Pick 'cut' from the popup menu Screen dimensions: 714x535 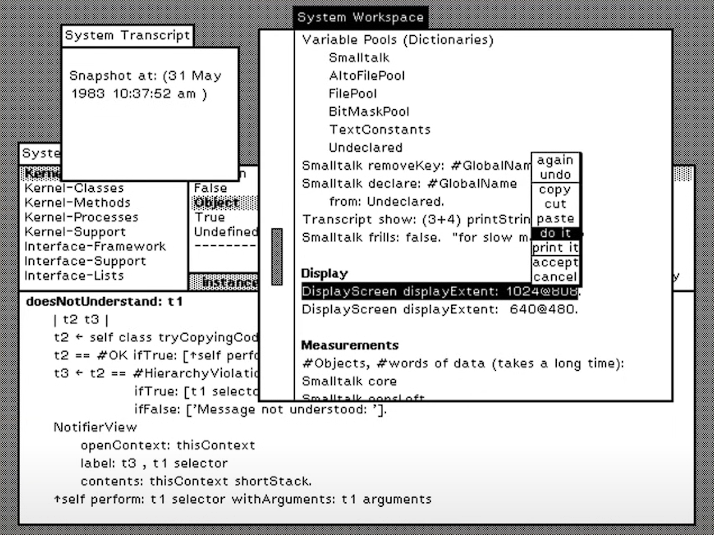[555, 204]
